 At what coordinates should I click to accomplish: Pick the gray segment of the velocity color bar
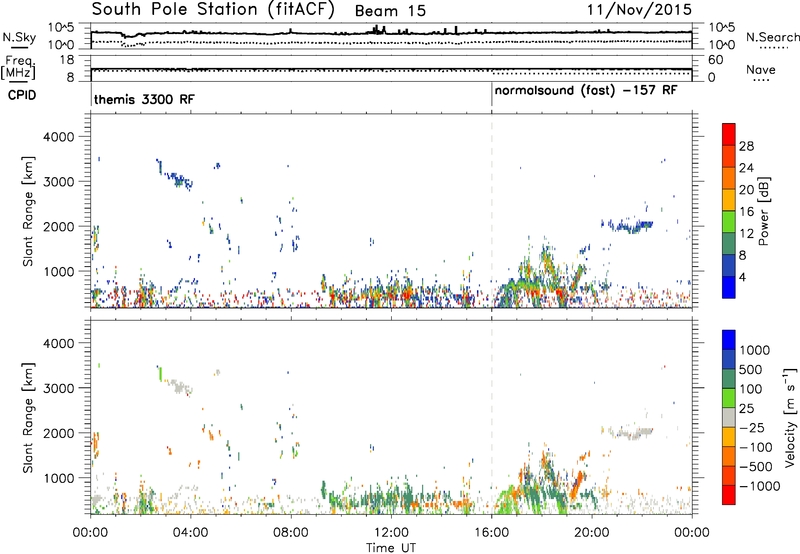[x=729, y=417]
